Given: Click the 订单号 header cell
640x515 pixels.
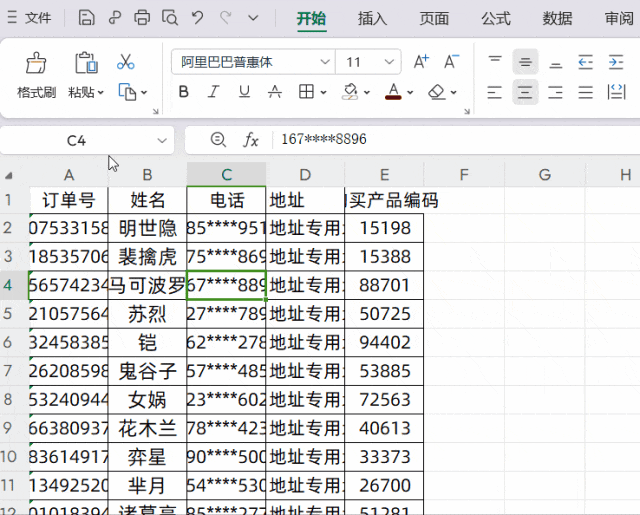Looking at the screenshot, I should pos(69,200).
